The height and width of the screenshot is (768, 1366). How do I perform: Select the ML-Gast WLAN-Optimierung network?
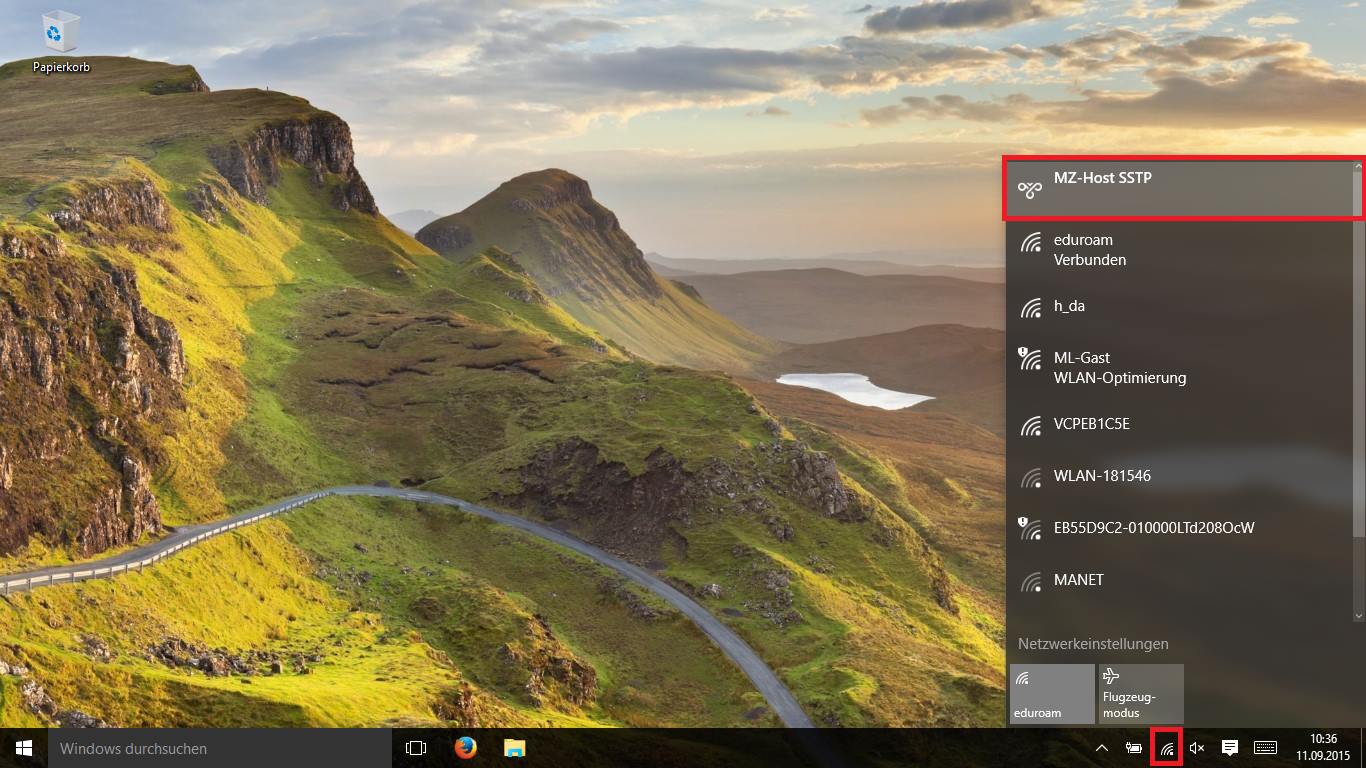click(x=1180, y=368)
